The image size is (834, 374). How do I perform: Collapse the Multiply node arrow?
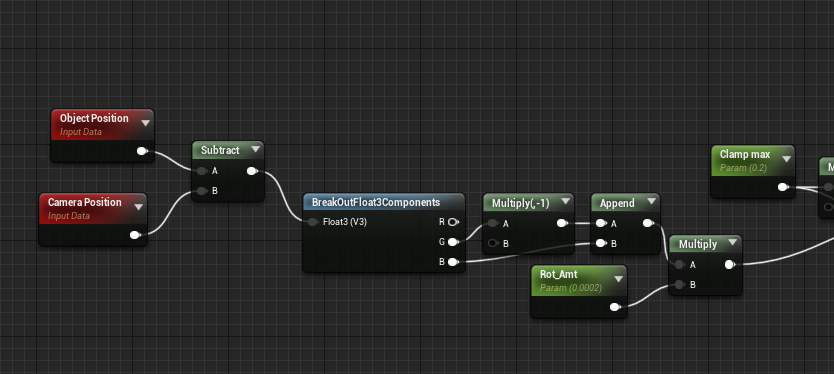pos(733,243)
